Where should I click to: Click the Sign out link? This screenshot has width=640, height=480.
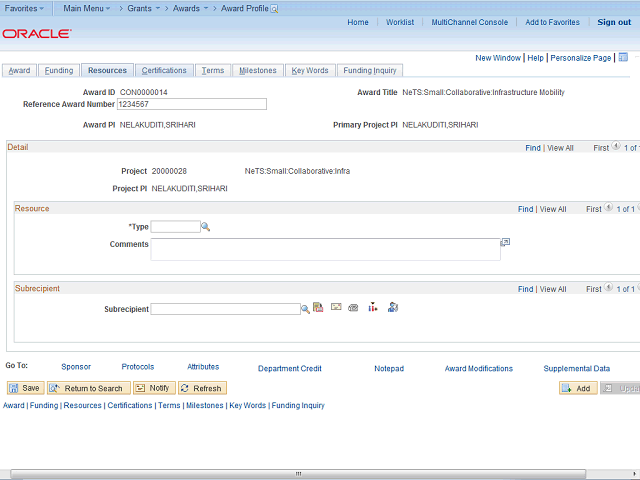pos(614,22)
